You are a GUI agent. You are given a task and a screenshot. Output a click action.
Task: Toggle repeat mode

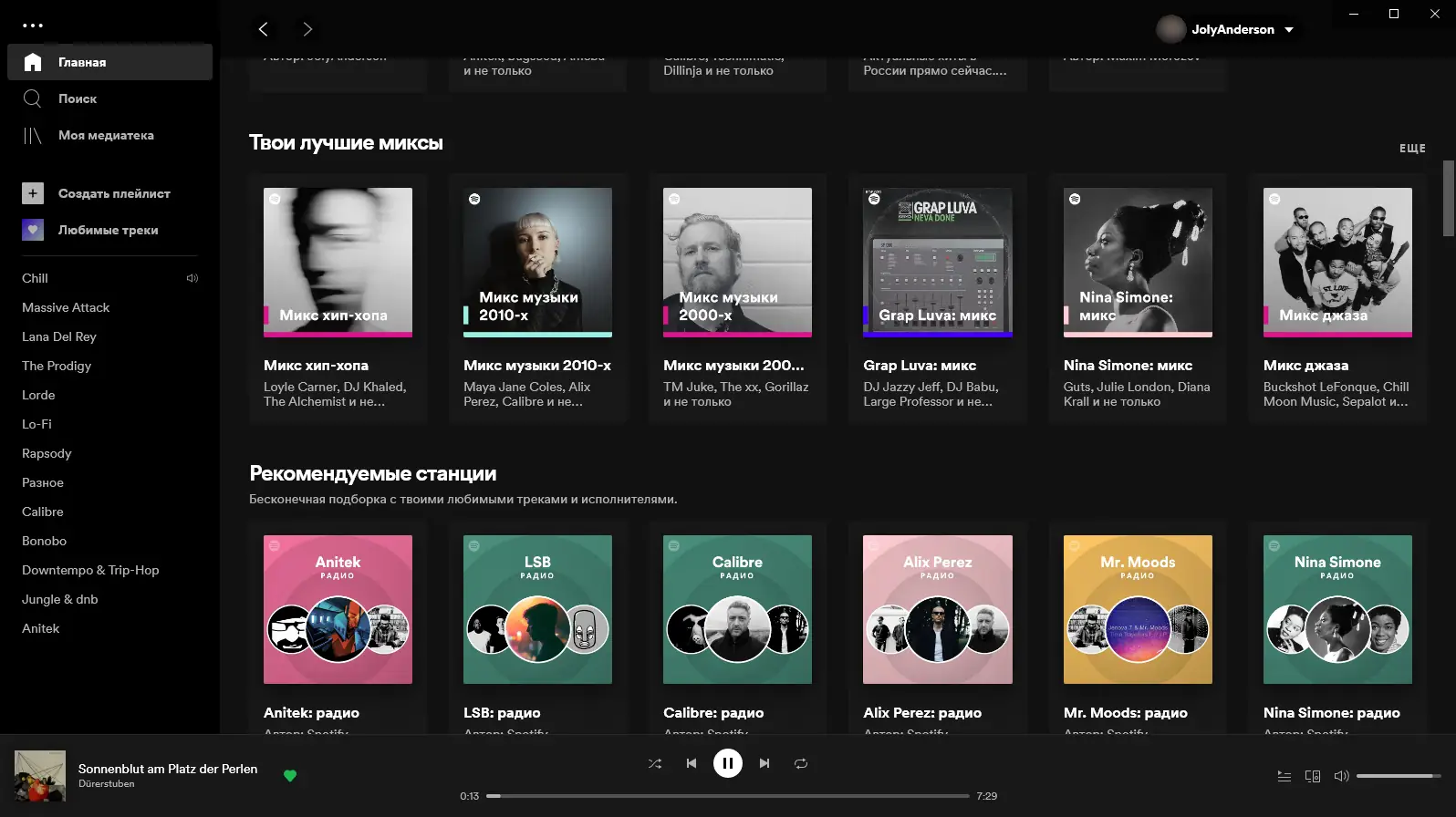(801, 763)
